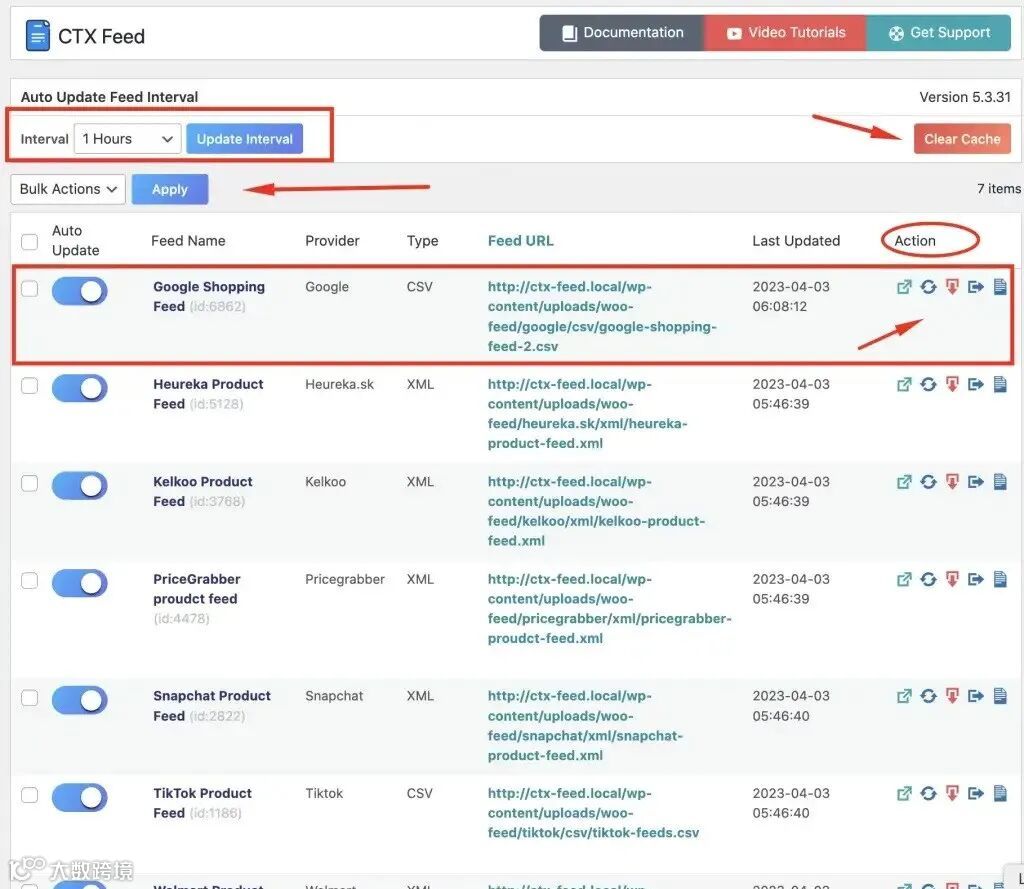Export TikTok Product Feed config
The image size is (1024, 889).
[976, 793]
